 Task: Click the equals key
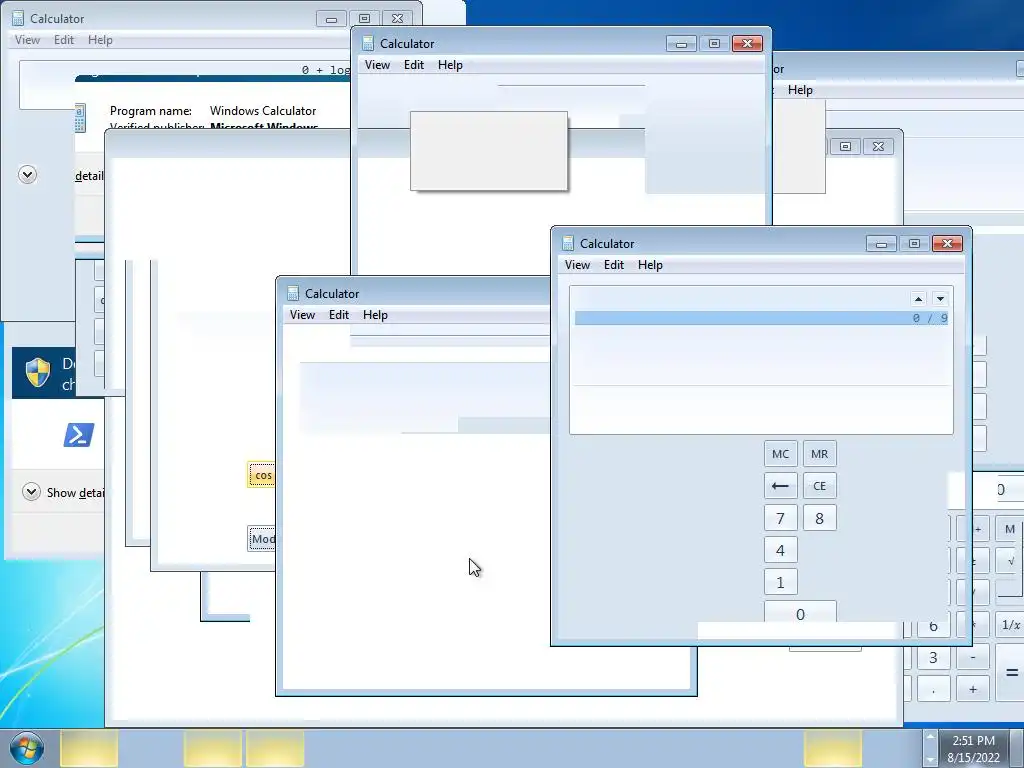click(x=1010, y=673)
